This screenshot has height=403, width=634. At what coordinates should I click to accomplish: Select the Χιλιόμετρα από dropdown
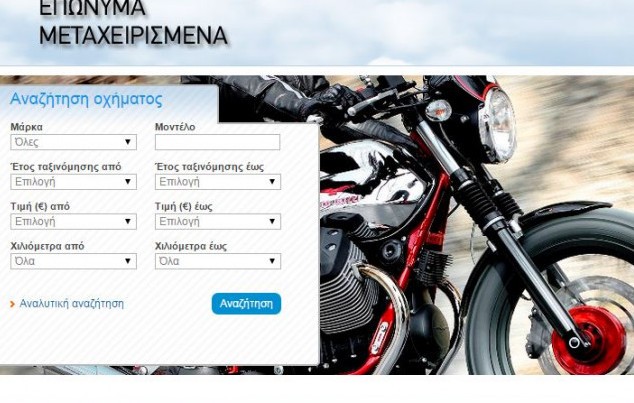pos(74,261)
